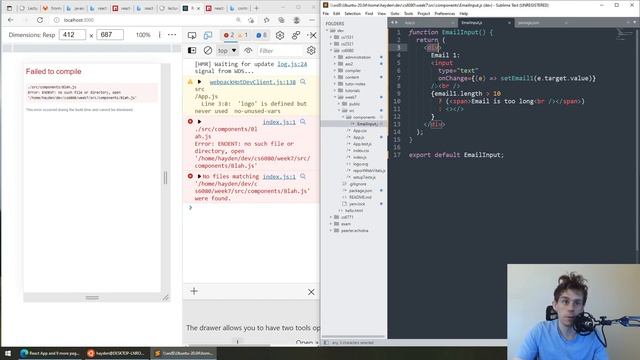Viewport: 640px width, 360px height.
Task: Open the DevTools issues counter badge
Action: 261,36
